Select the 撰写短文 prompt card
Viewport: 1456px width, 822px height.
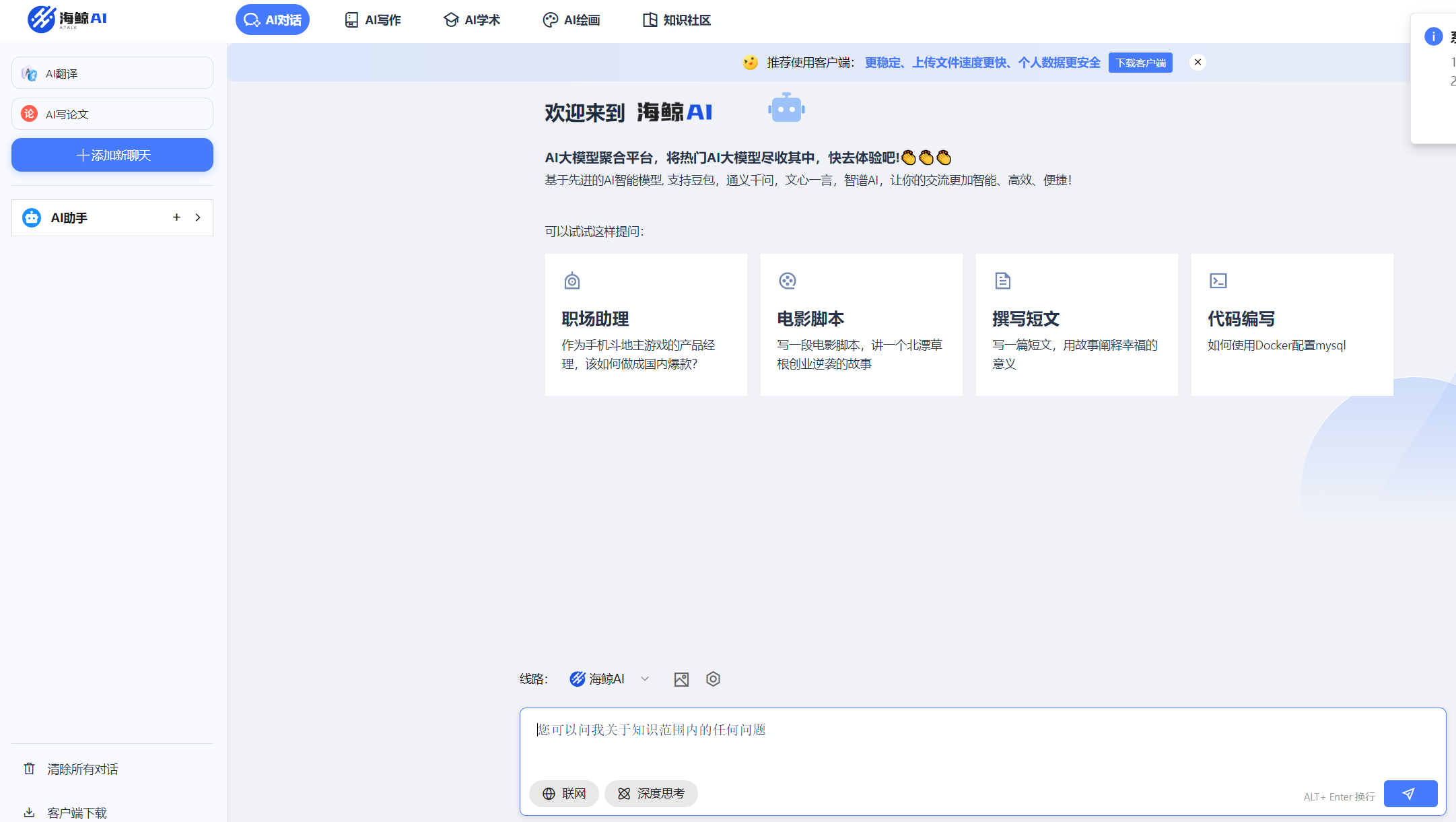1077,324
